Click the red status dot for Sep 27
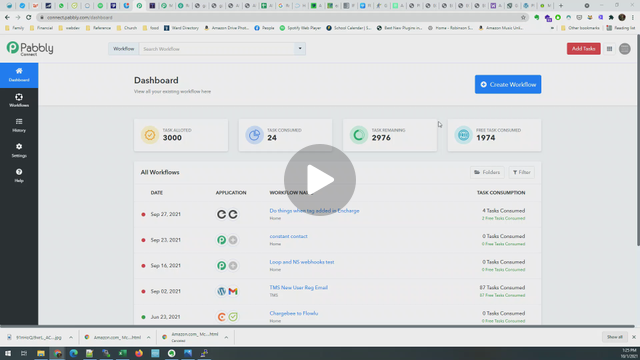 [x=143, y=214]
